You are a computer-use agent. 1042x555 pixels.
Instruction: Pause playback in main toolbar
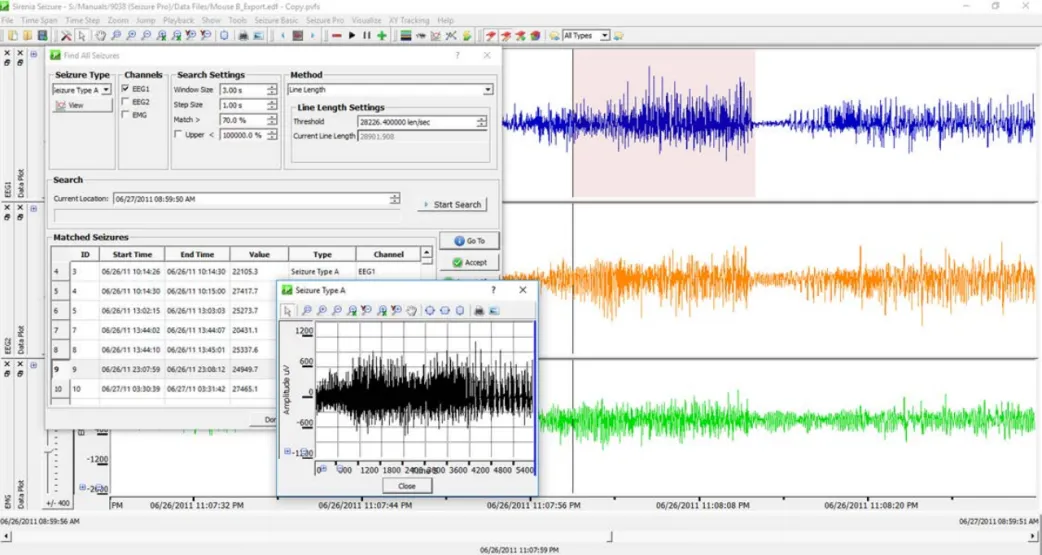pos(367,36)
